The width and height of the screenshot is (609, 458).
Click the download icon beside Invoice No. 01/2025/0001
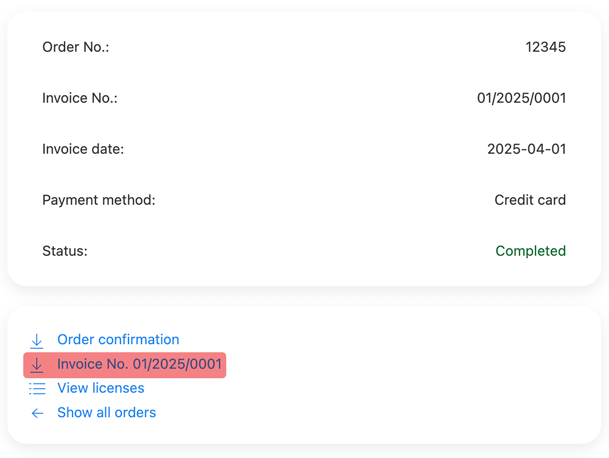[37, 365]
